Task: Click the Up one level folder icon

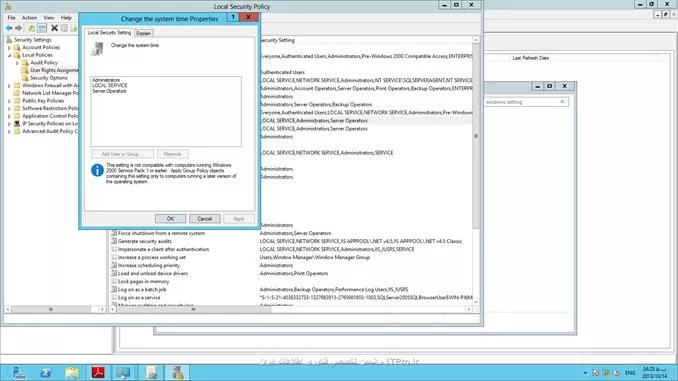Action: pyautogui.click(x=32, y=29)
